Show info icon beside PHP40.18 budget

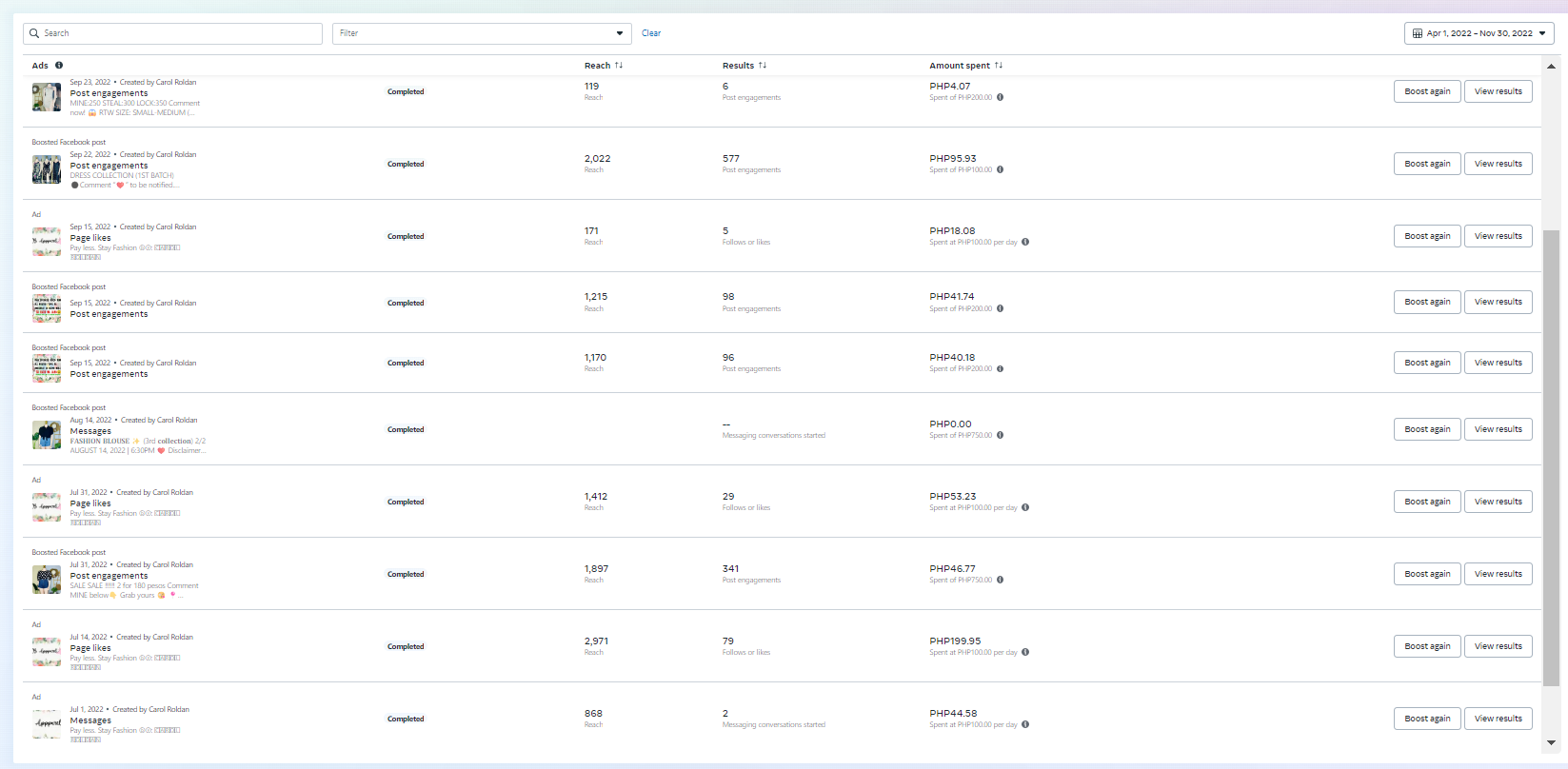click(1000, 368)
